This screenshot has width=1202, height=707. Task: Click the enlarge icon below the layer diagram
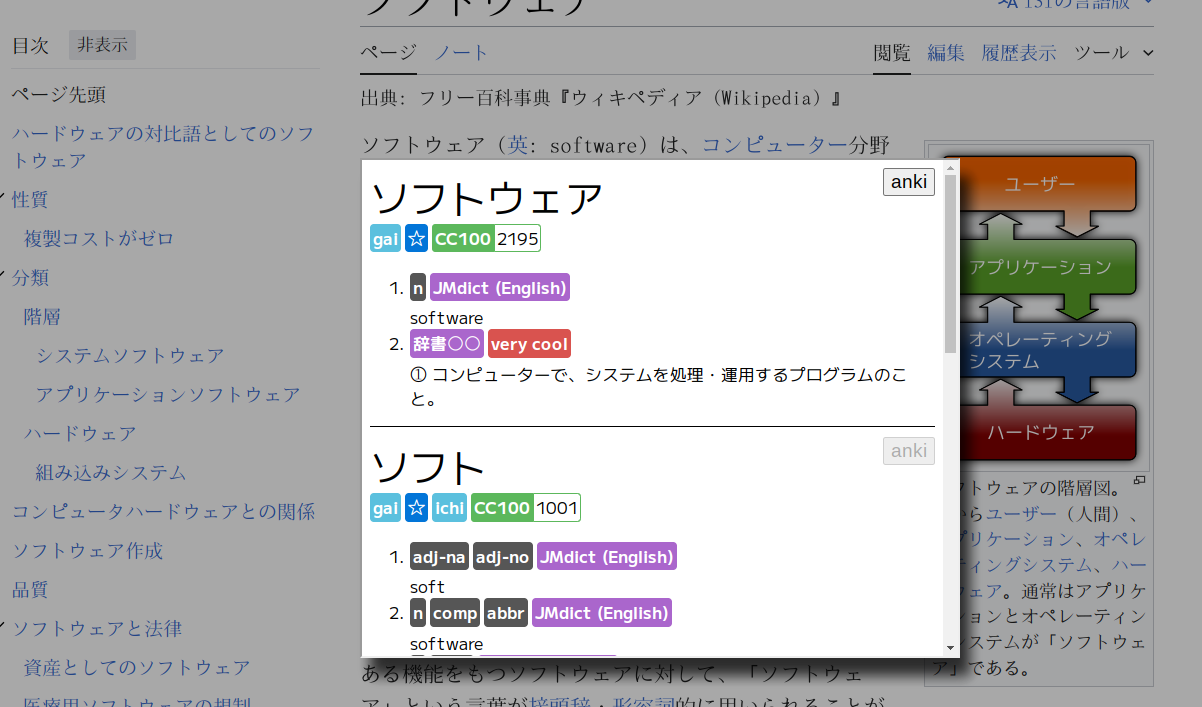click(1139, 481)
